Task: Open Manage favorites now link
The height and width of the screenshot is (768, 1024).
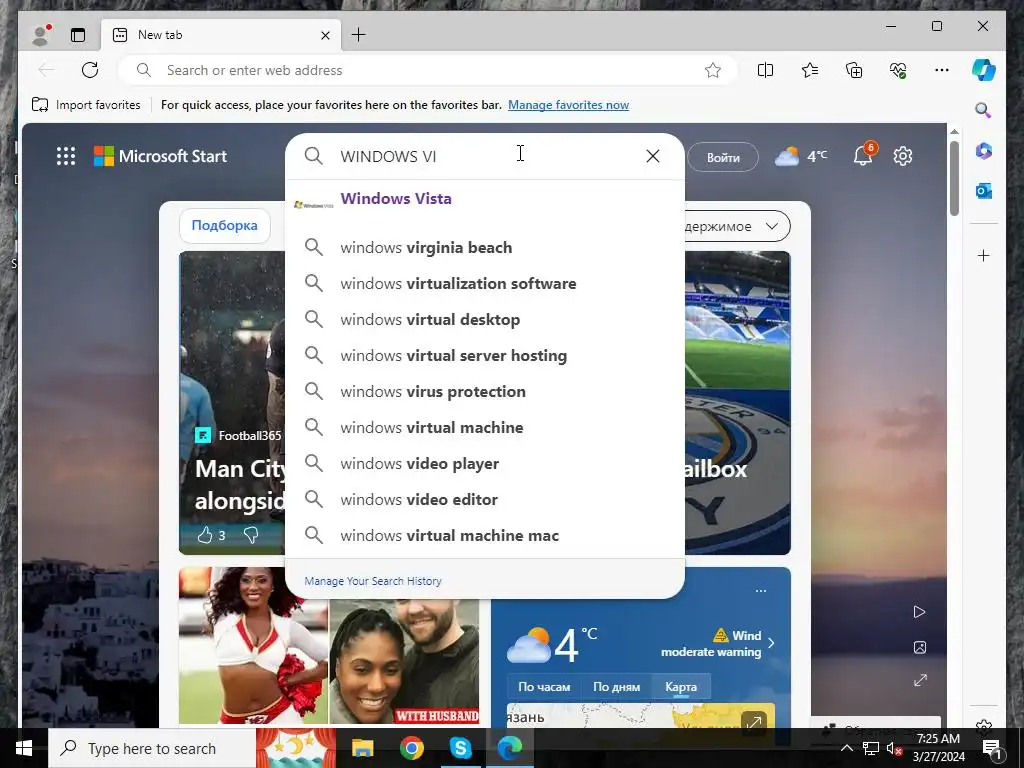Action: click(x=568, y=104)
